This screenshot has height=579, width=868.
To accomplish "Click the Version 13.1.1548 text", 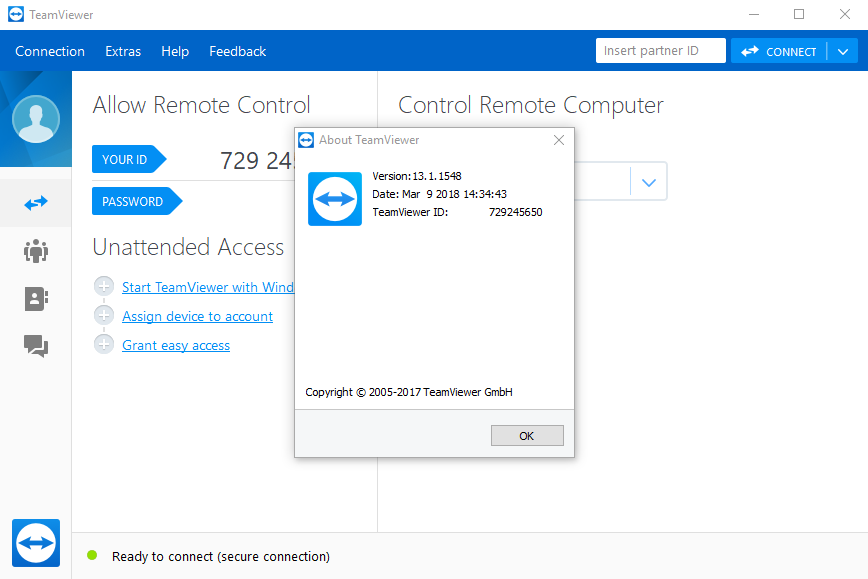I will [x=417, y=176].
